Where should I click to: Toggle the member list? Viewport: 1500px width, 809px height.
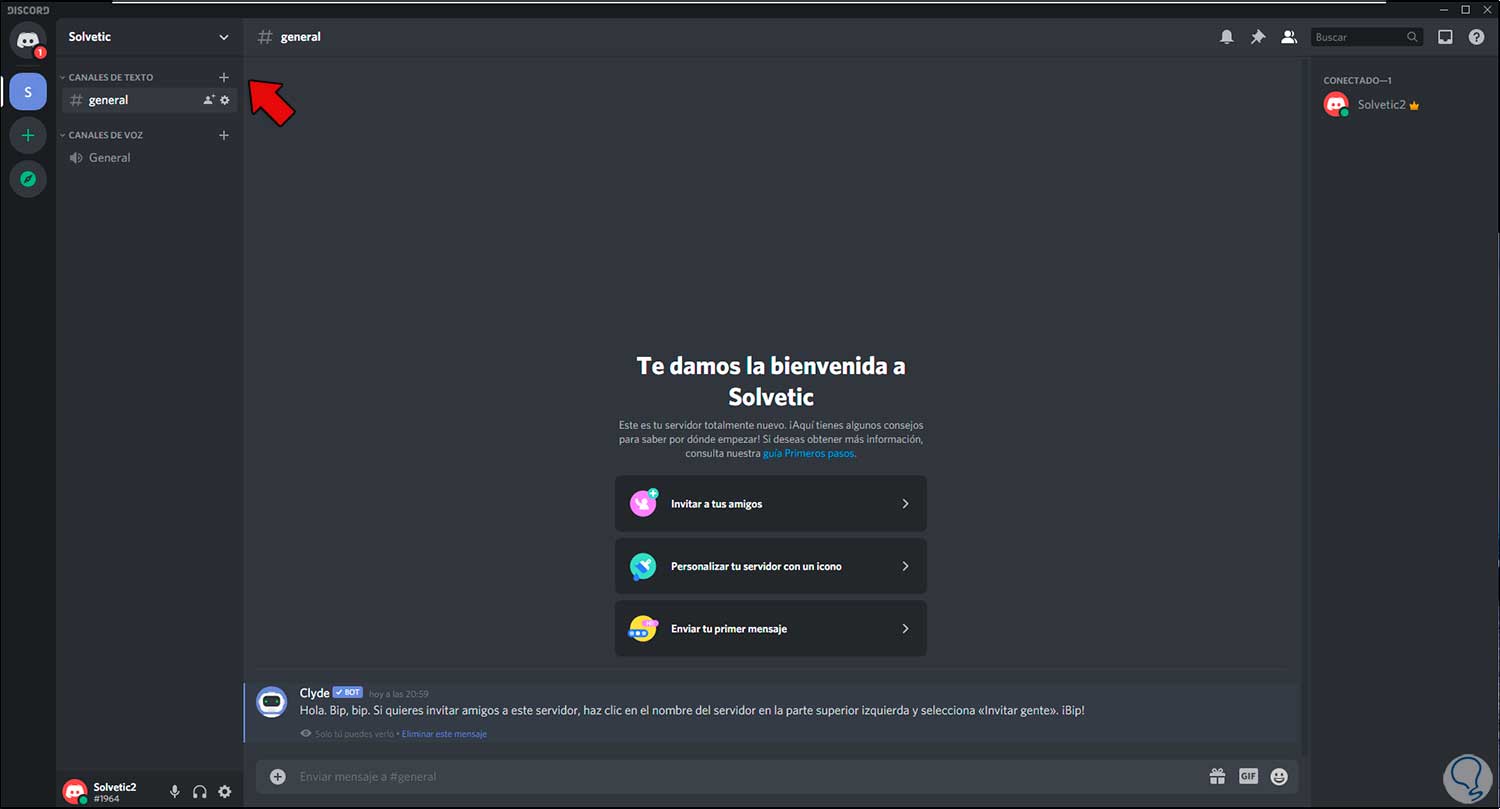[x=1289, y=37]
